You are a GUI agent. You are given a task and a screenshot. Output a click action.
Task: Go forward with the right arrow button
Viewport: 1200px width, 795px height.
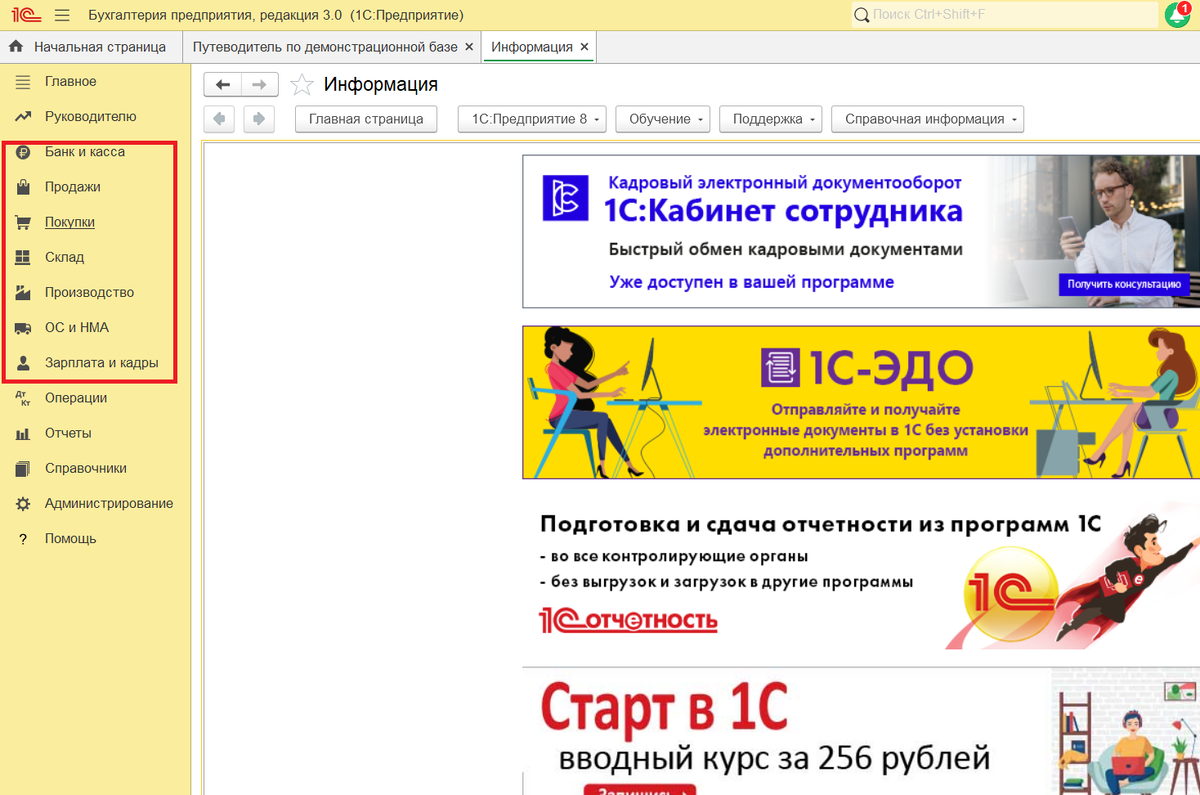[259, 85]
